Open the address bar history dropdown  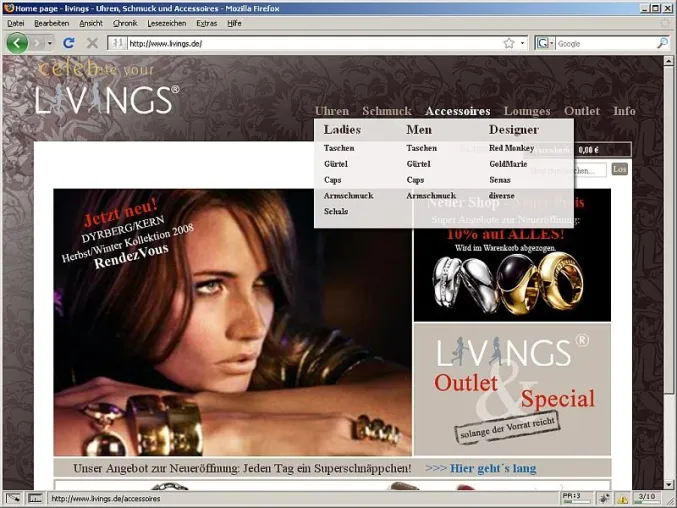click(522, 43)
